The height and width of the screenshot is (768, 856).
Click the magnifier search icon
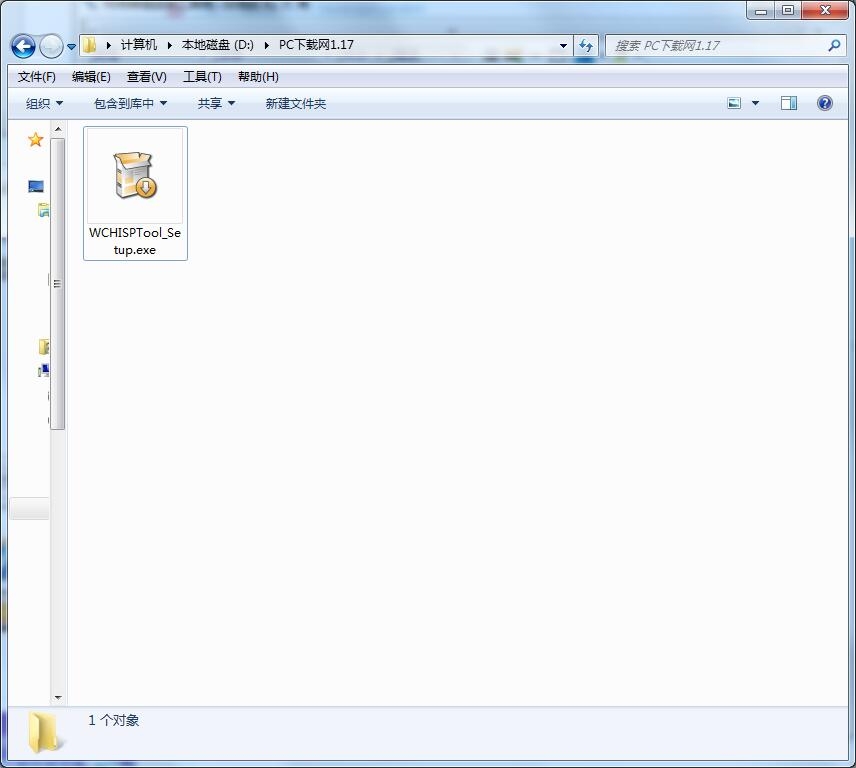pos(834,46)
